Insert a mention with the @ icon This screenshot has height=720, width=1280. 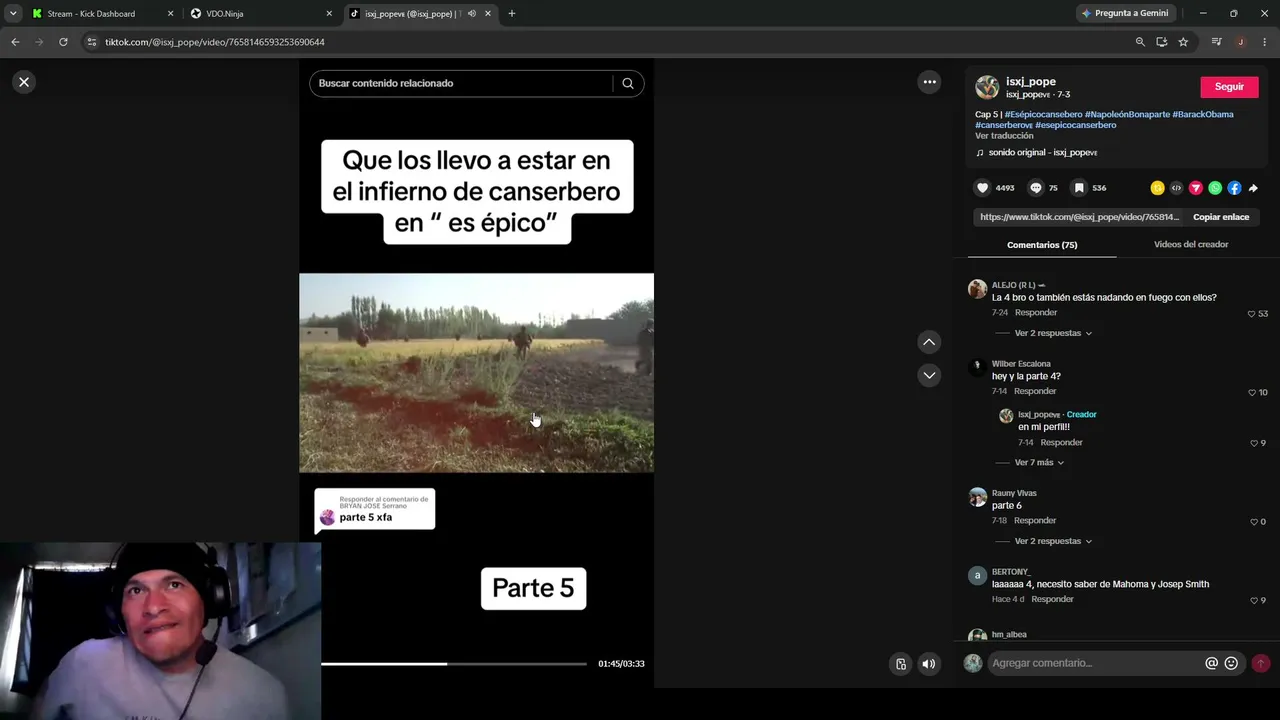pos(1211,663)
